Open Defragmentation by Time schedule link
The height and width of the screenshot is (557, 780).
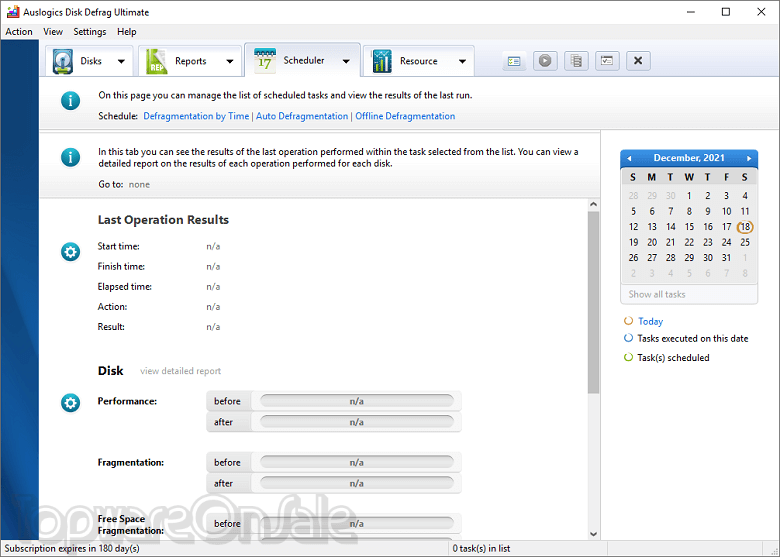click(196, 116)
